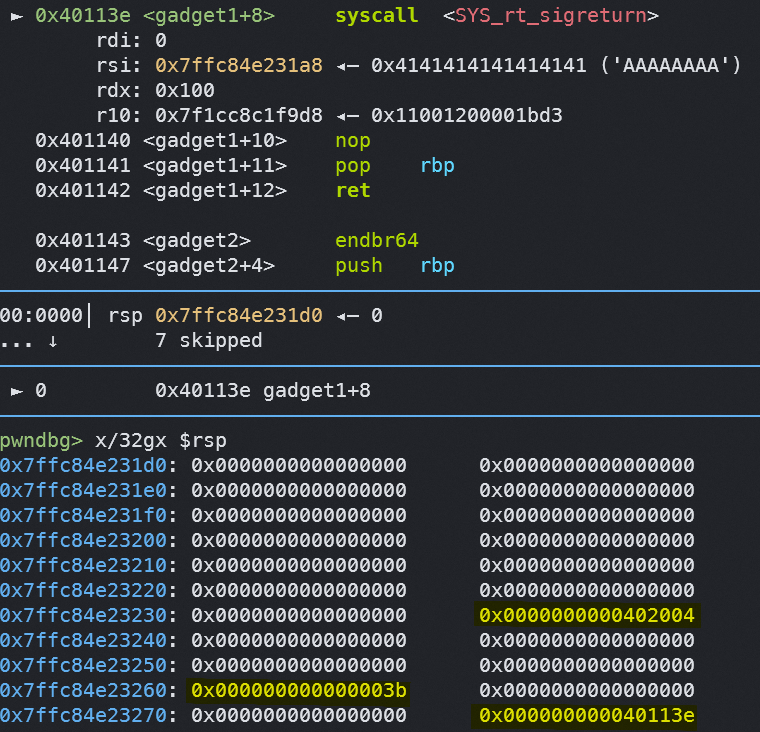
Task: Click the backtrace frame arrow marker
Action: click(x=17, y=391)
